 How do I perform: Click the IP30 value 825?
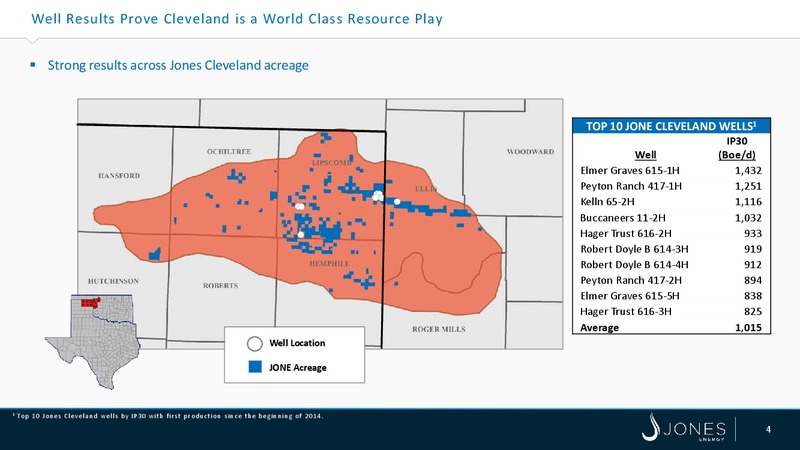753,311
